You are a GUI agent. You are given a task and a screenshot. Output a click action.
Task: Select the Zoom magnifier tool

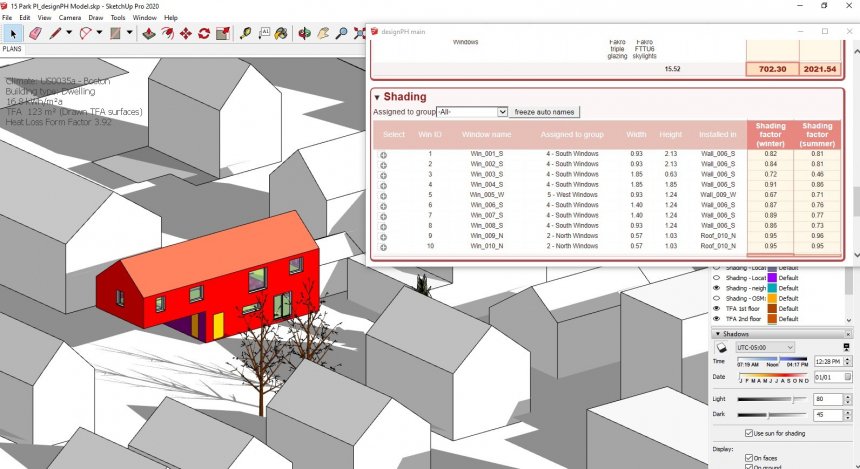[x=341, y=34]
